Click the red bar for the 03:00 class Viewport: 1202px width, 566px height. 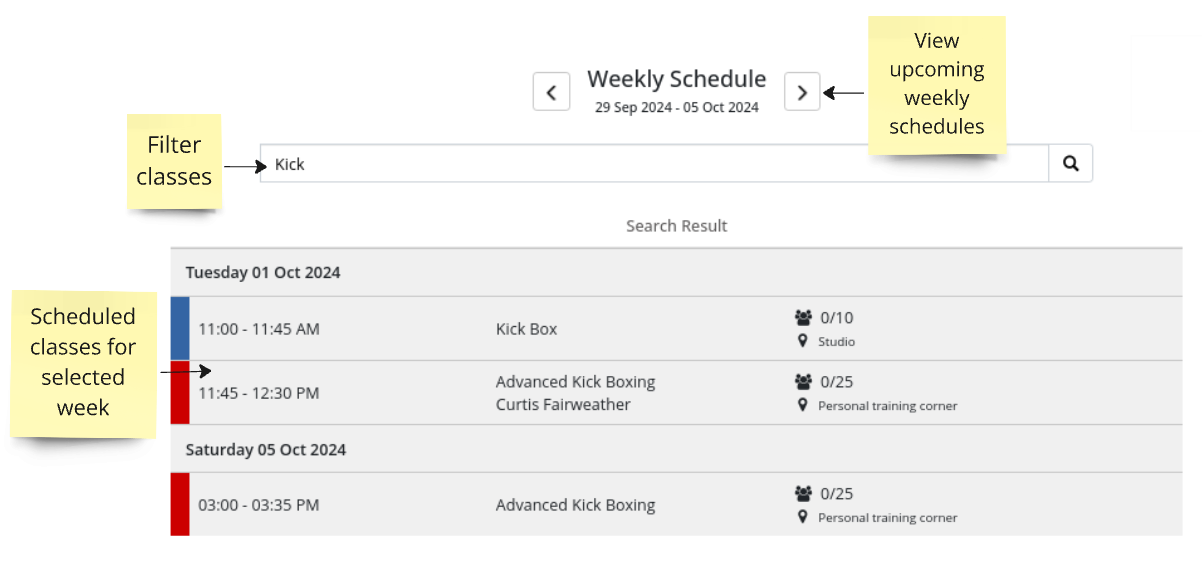click(180, 504)
